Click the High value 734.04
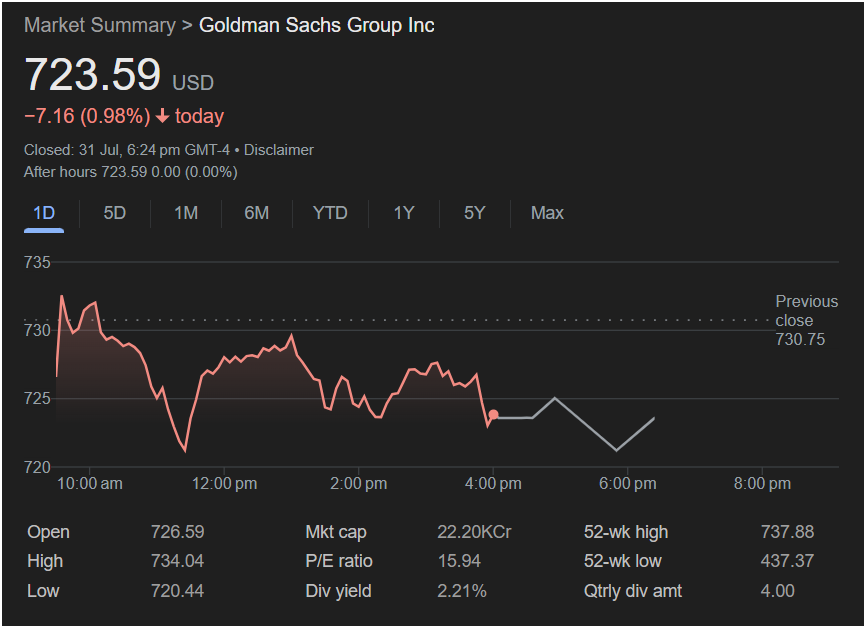The image size is (866, 628). 178,561
